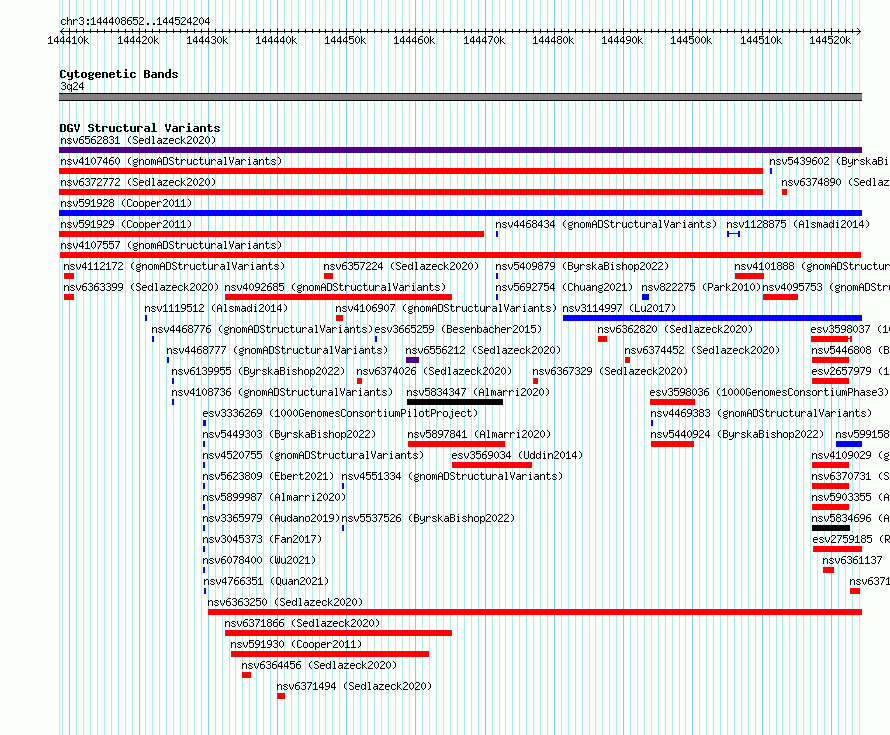Viewport: 890px width, 735px height.
Task: Select the nsv4766351 (Quan2021) label
Action: 266,581
